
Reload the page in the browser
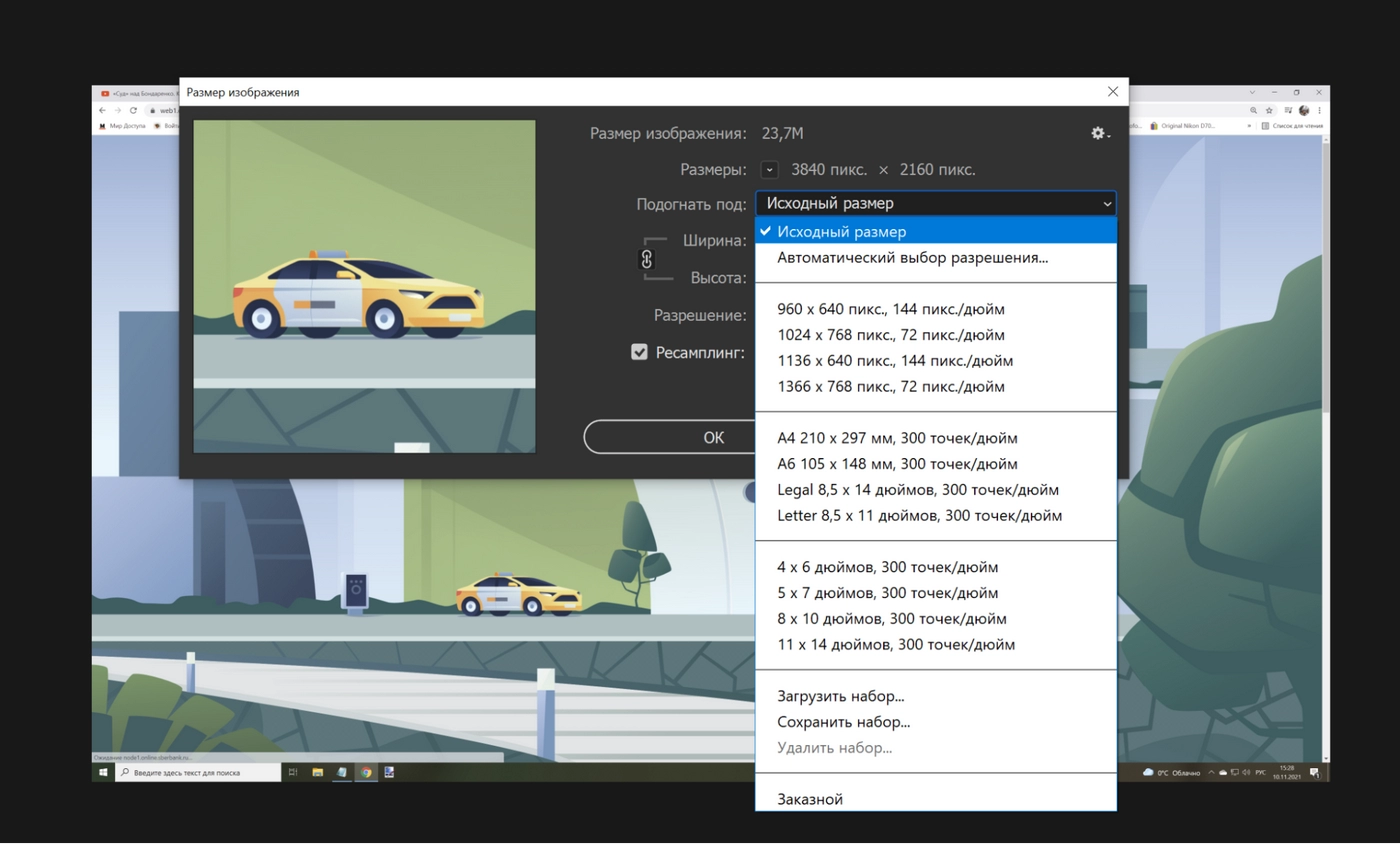133,110
